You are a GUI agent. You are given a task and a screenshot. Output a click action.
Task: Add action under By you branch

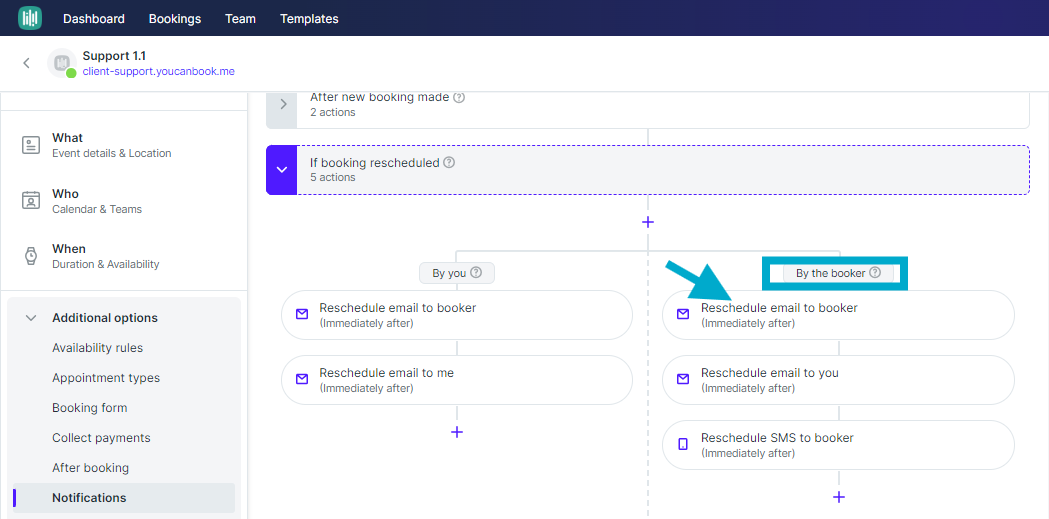[457, 432]
